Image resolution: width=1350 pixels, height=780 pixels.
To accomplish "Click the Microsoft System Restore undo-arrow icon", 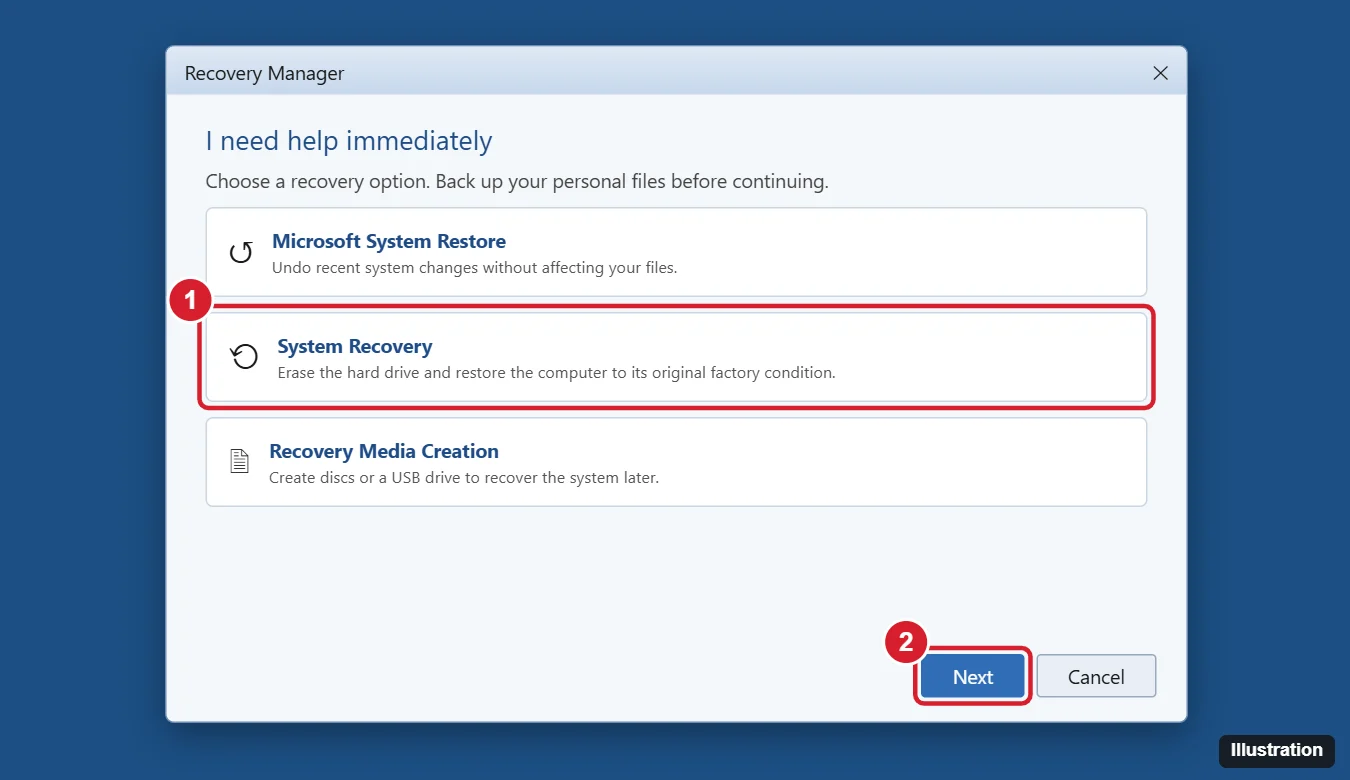I will (241, 252).
